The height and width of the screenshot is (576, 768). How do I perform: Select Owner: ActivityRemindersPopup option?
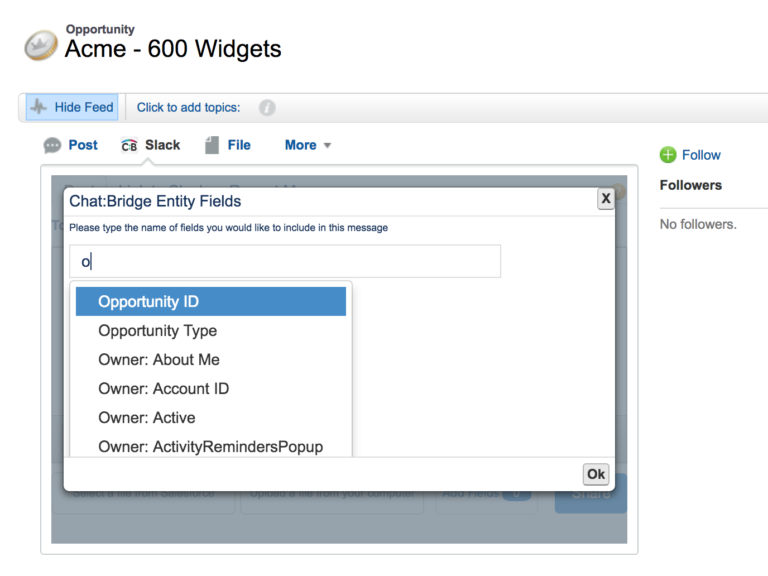point(211,446)
